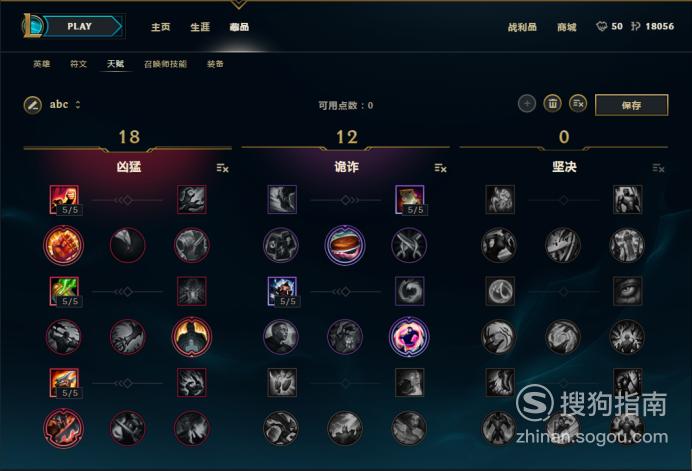Click the 保存 save button
692x471 pixels.
click(632, 105)
